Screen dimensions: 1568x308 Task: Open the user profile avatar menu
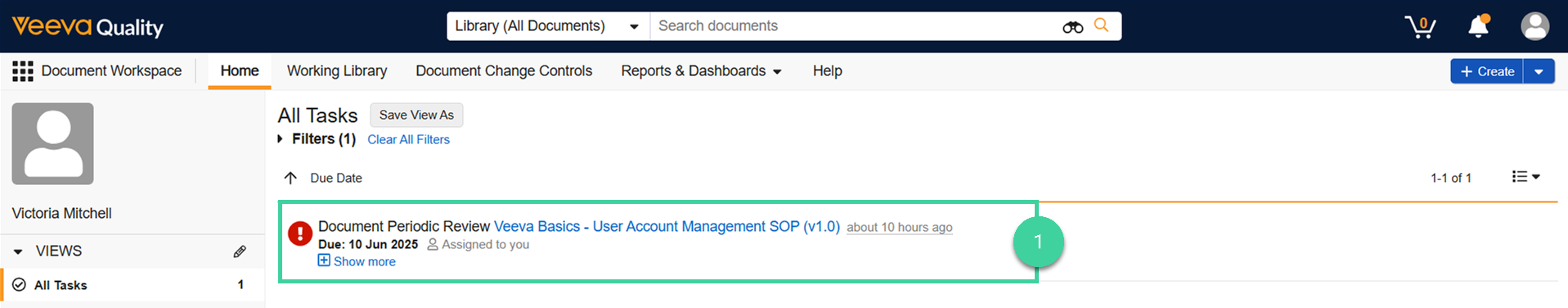1534,26
